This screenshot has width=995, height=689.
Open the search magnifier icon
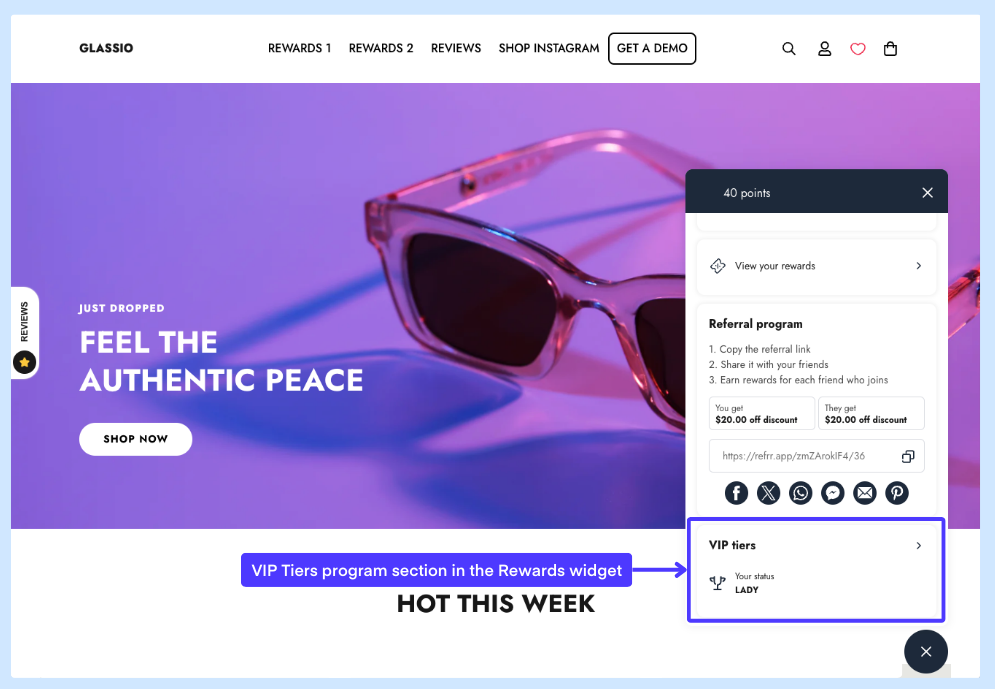click(789, 49)
